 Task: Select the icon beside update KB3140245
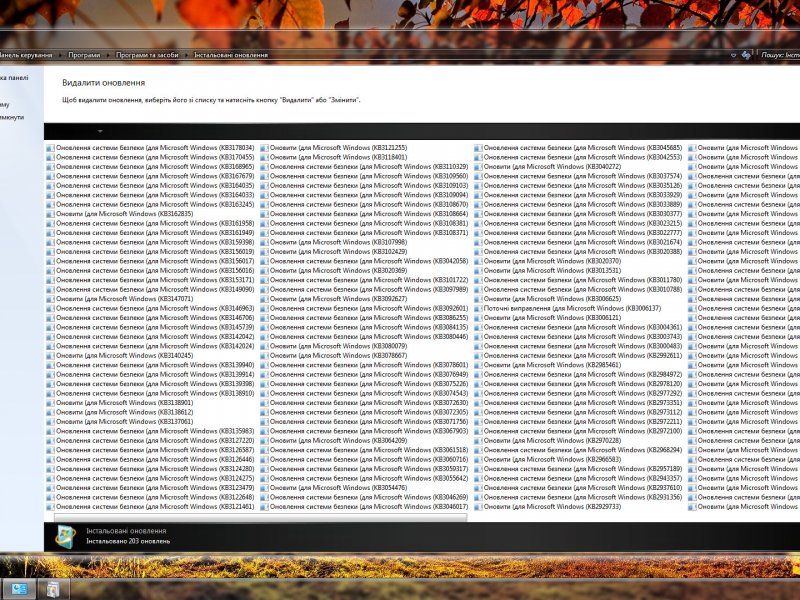point(50,356)
